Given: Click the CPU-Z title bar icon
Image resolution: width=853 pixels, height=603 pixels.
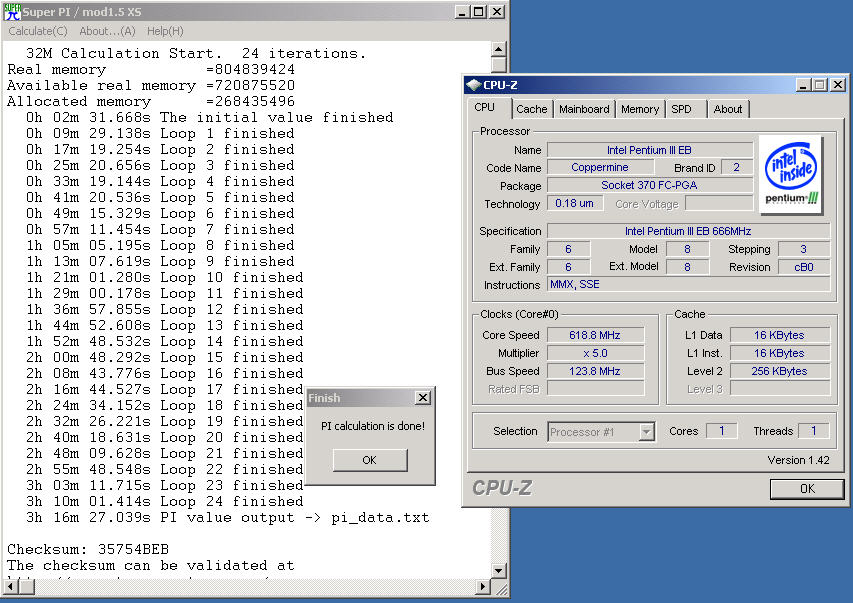Looking at the screenshot, I should [x=474, y=85].
